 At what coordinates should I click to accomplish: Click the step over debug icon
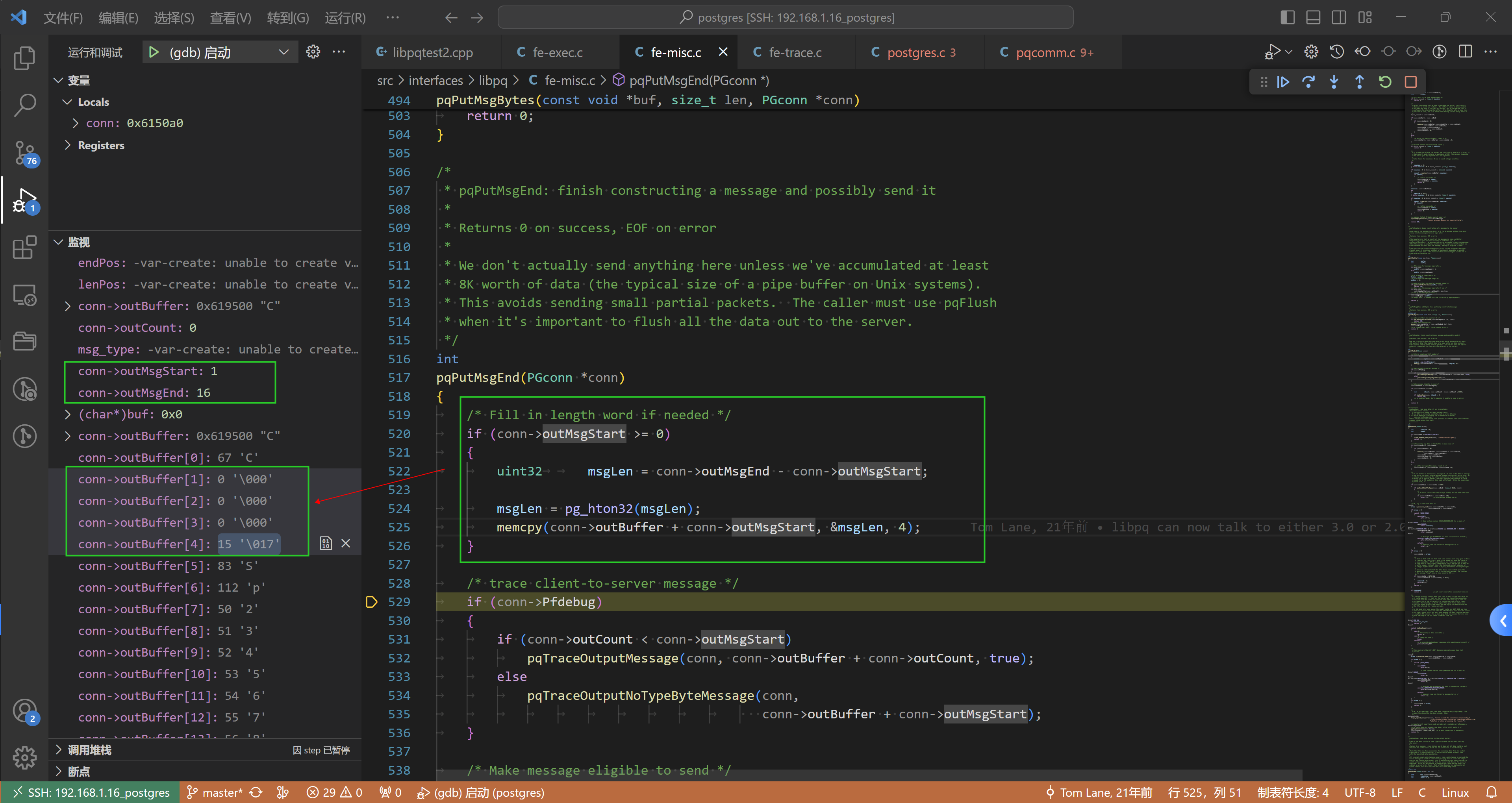click(1309, 82)
